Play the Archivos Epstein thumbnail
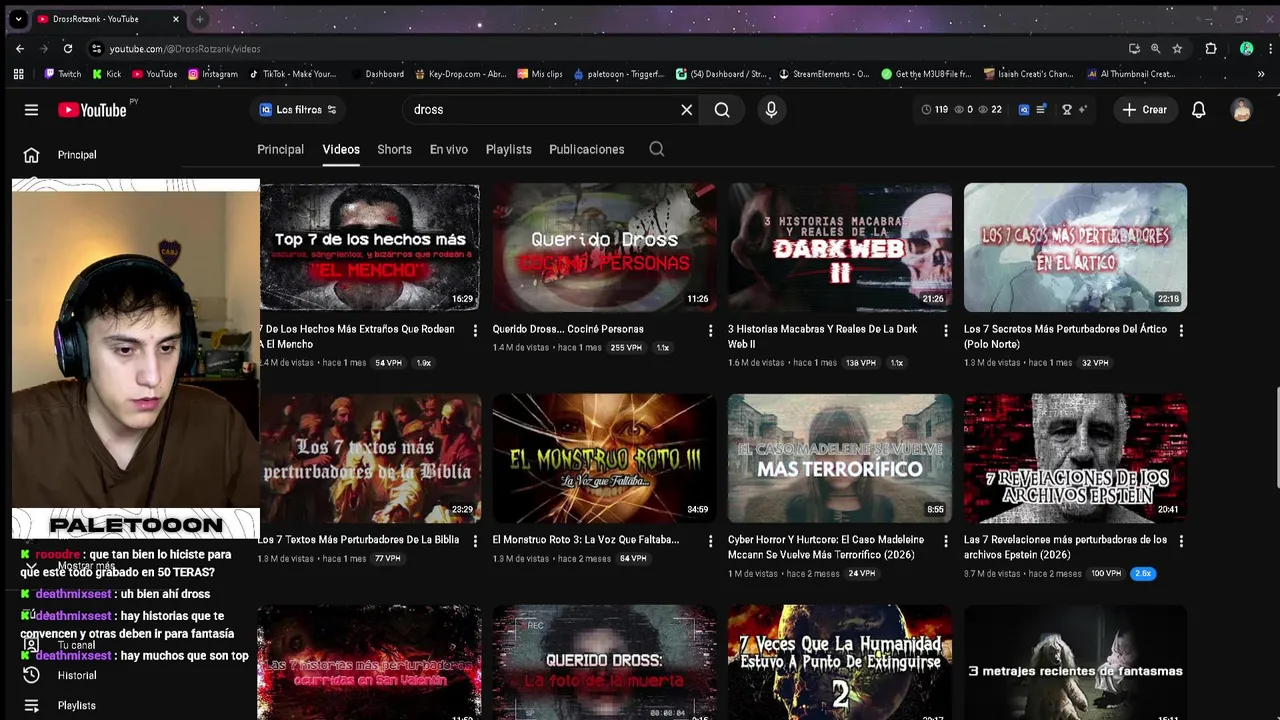This screenshot has width=1280, height=720. pos(1075,458)
